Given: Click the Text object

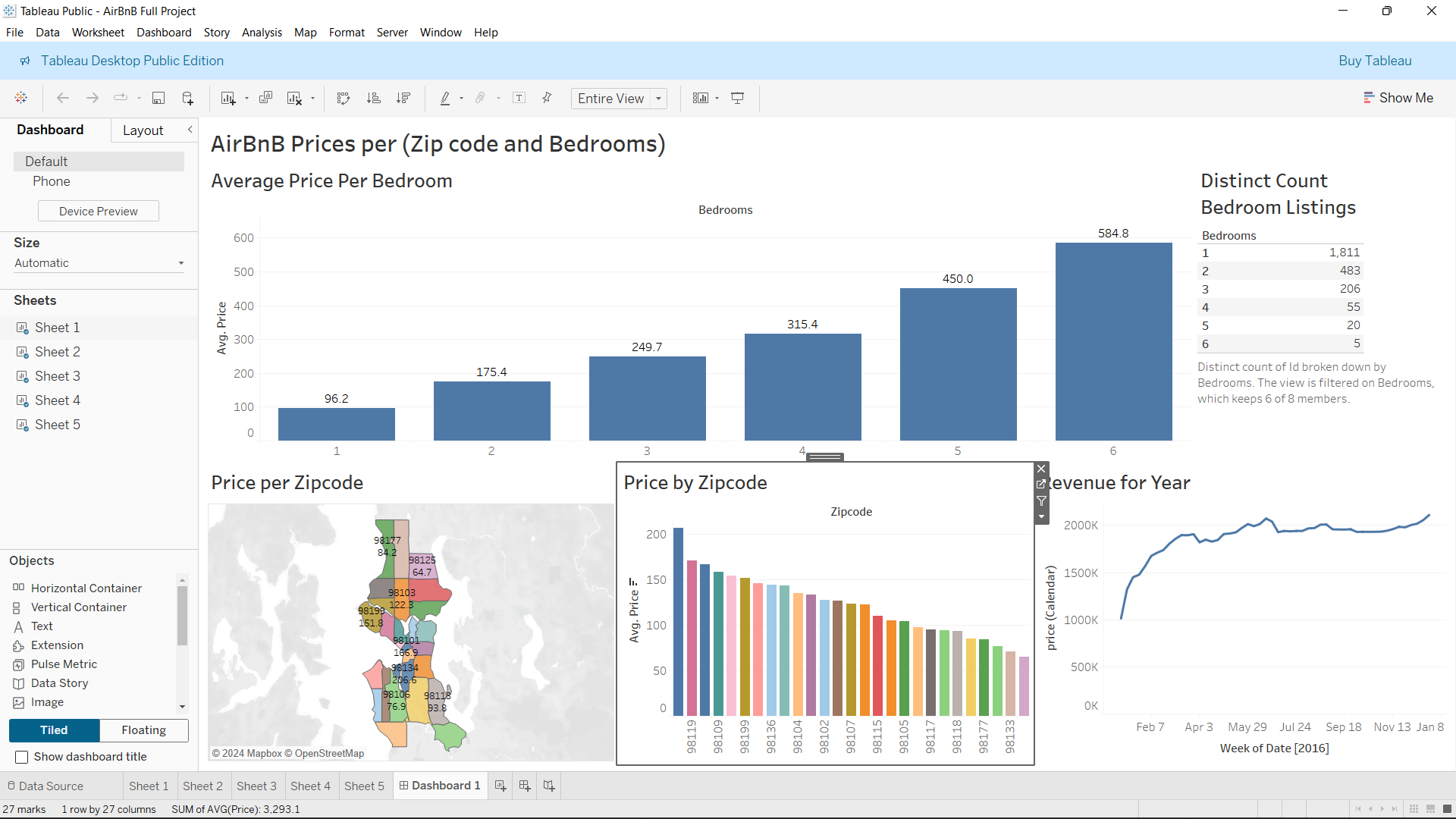Looking at the screenshot, I should (x=42, y=626).
